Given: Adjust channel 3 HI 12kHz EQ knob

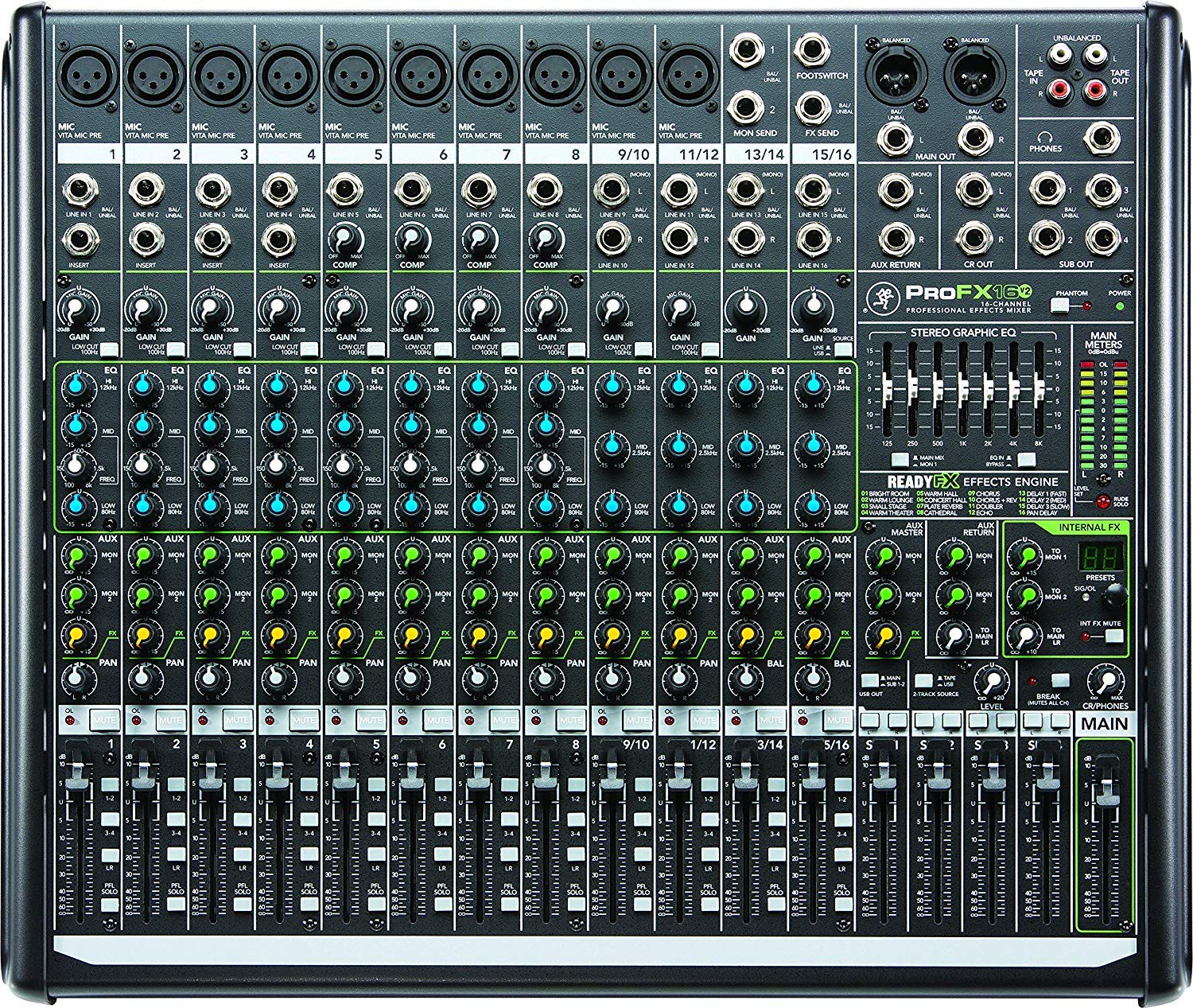Looking at the screenshot, I should [211, 387].
